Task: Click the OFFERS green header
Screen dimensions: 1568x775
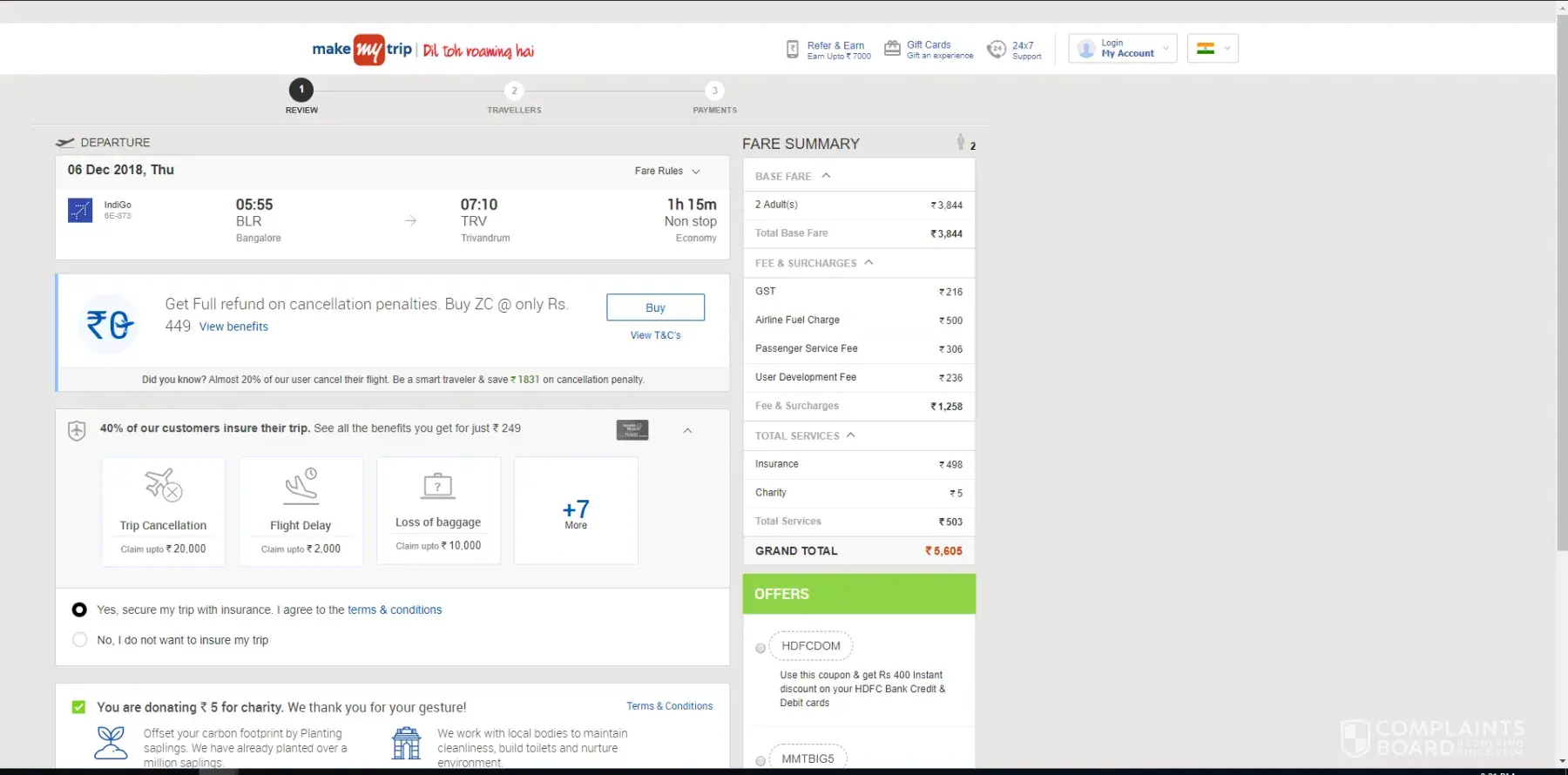Action: click(859, 594)
